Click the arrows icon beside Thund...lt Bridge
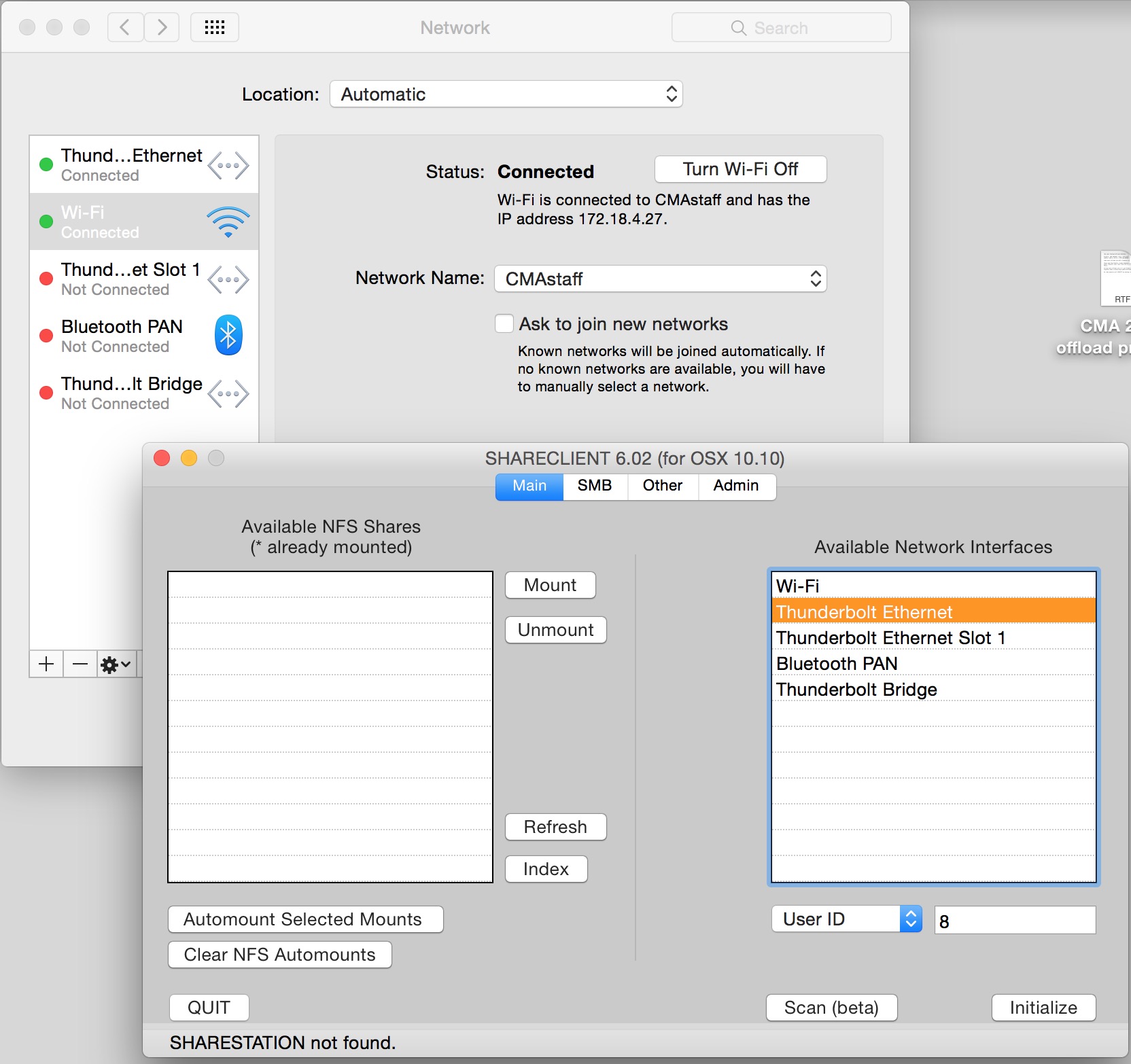The width and height of the screenshot is (1131, 1064). click(228, 393)
